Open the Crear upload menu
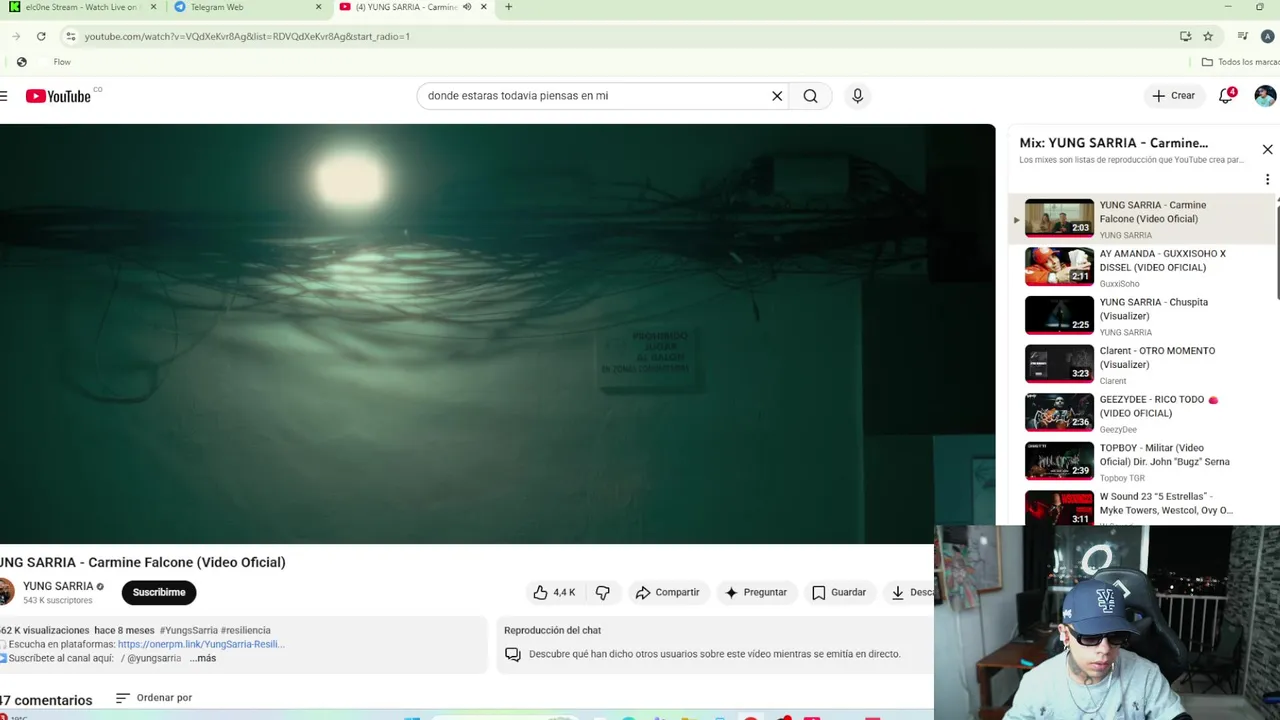This screenshot has width=1280, height=720. 1173,96
